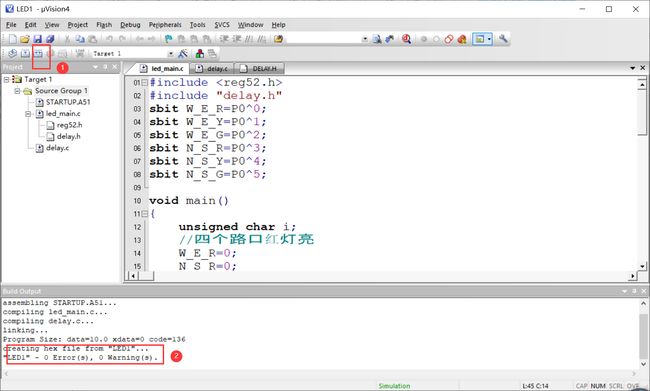
Task: Select STARTUP.A51 in the project tree
Action: pyautogui.click(x=63, y=102)
